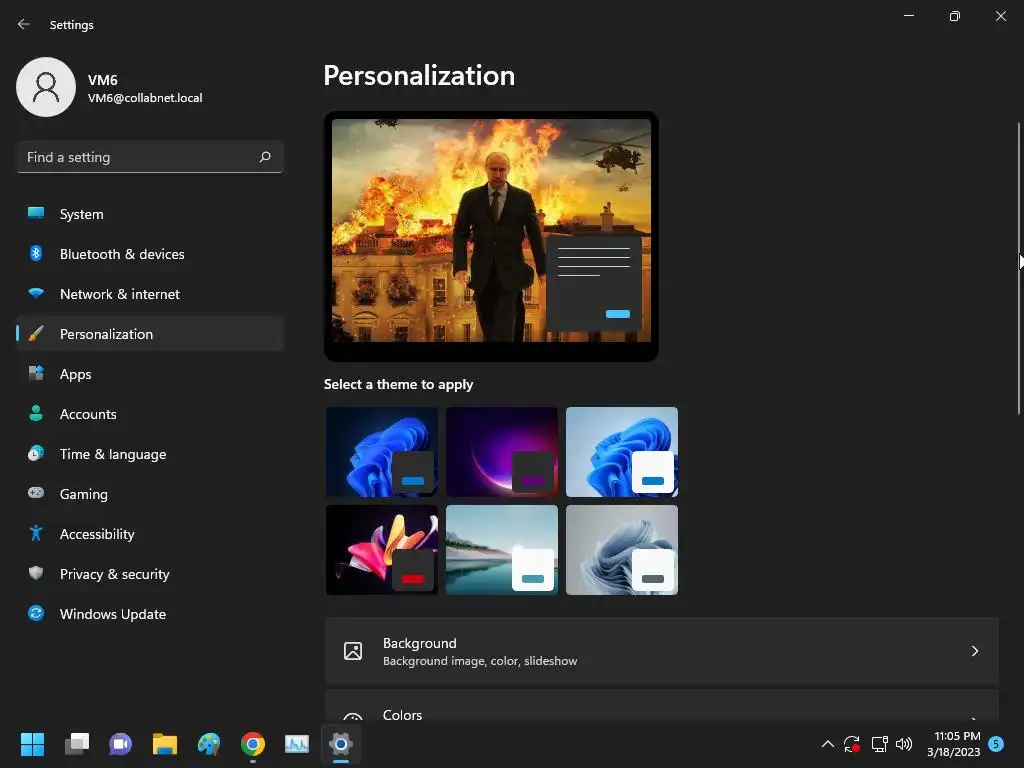Select the Personalization menu item
Image resolution: width=1024 pixels, height=768 pixels.
[150, 334]
